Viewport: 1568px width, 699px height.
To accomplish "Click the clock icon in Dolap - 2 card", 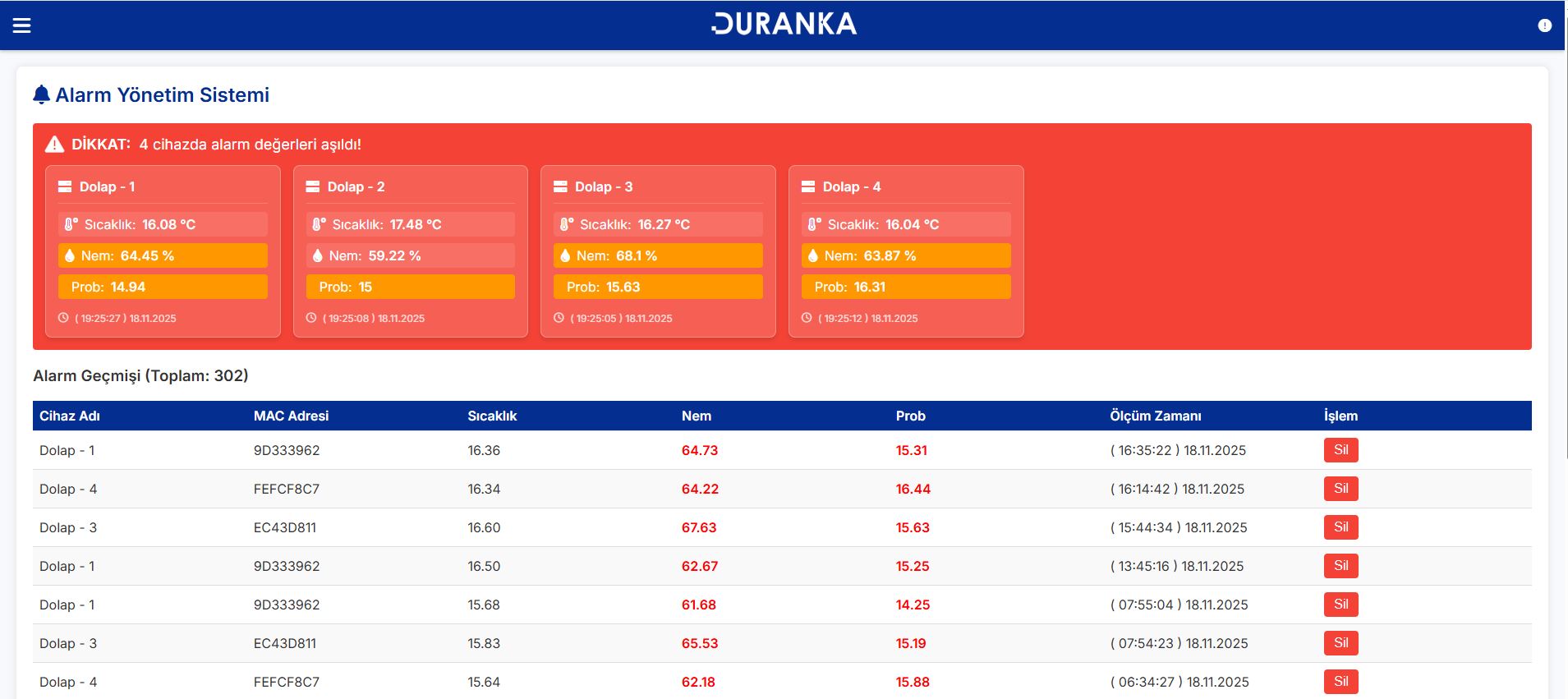I will 311,318.
